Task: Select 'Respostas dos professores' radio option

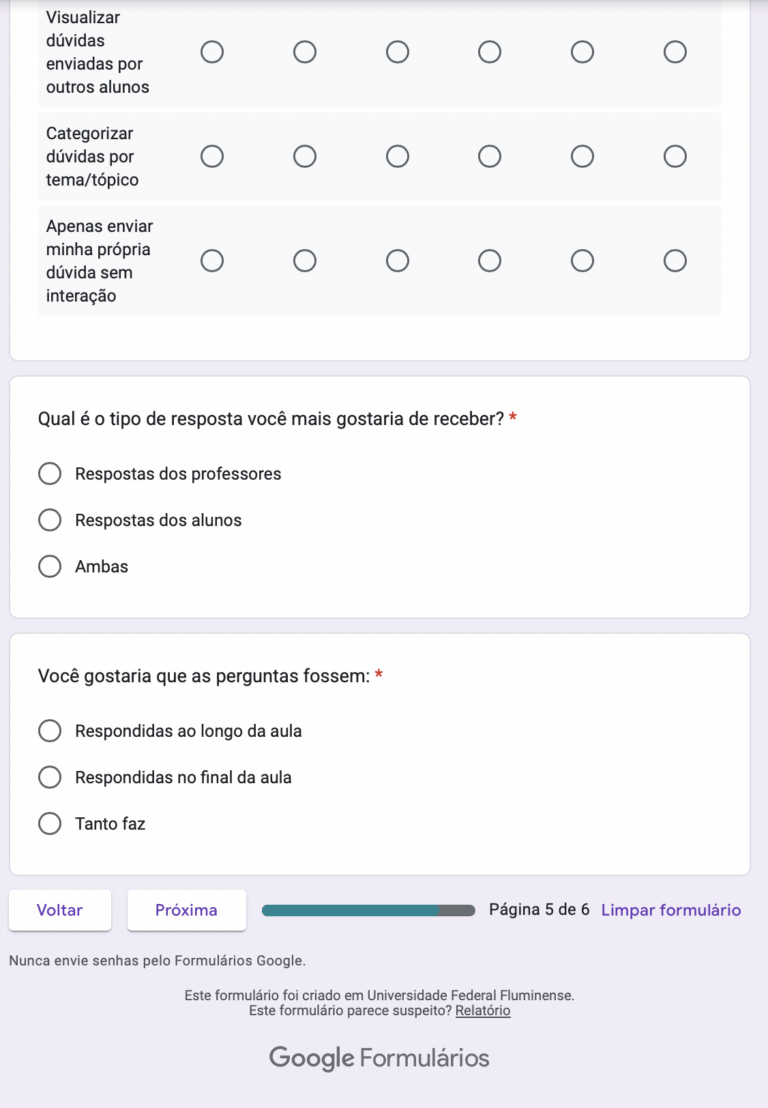Action: point(50,474)
